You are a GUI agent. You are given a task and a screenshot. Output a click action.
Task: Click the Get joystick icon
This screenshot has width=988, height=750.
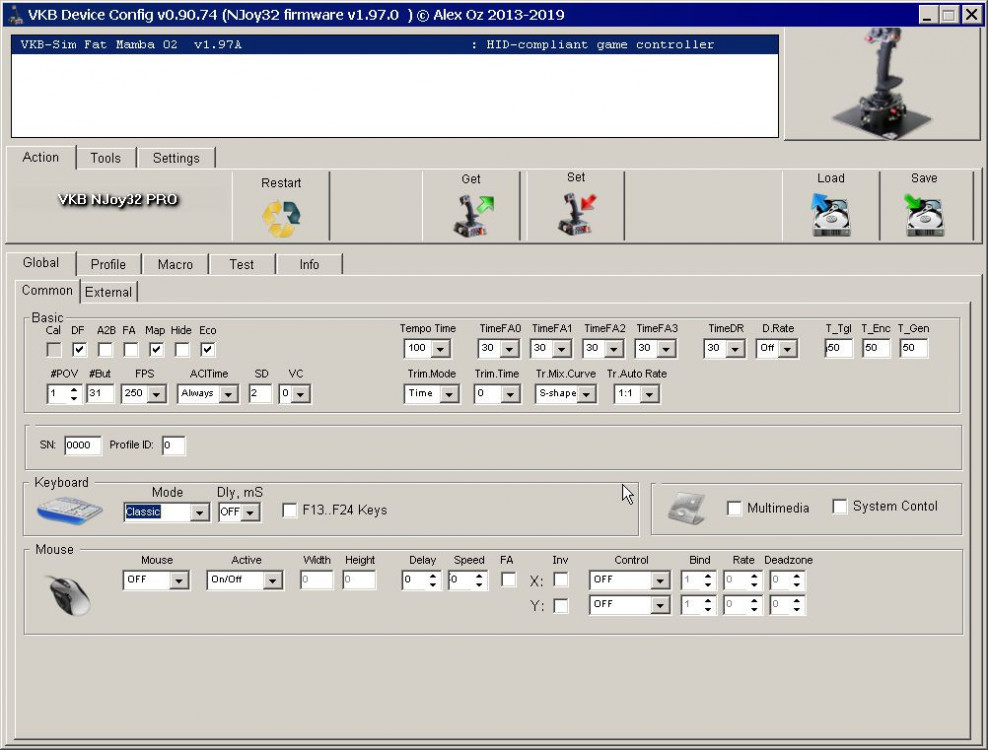point(471,216)
